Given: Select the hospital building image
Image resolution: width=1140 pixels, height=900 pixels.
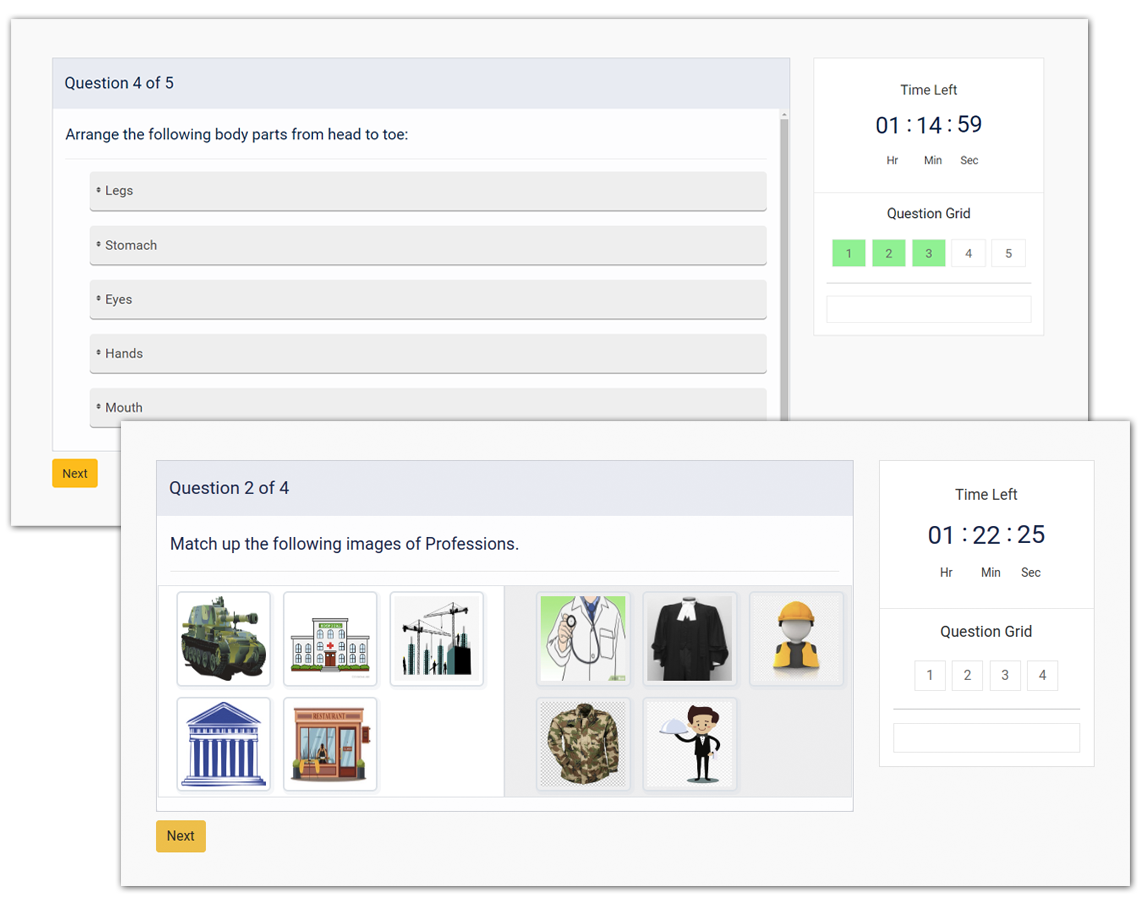Looking at the screenshot, I should pos(330,638).
